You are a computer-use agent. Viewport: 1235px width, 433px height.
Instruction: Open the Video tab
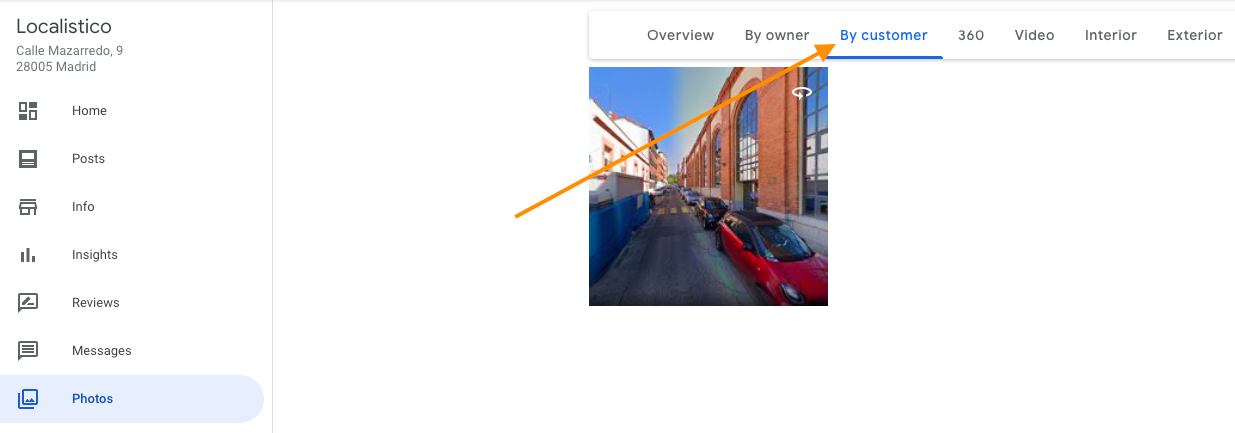(1034, 35)
